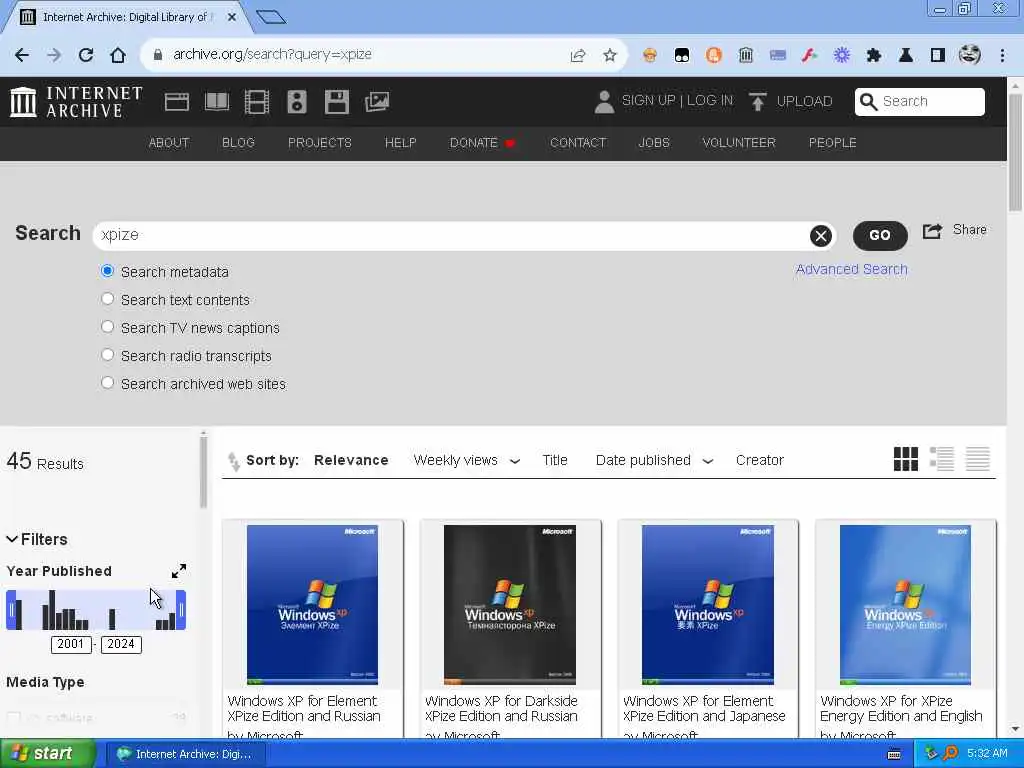This screenshot has height=768, width=1024.
Task: Click the SIGN UP link
Action: (x=648, y=101)
